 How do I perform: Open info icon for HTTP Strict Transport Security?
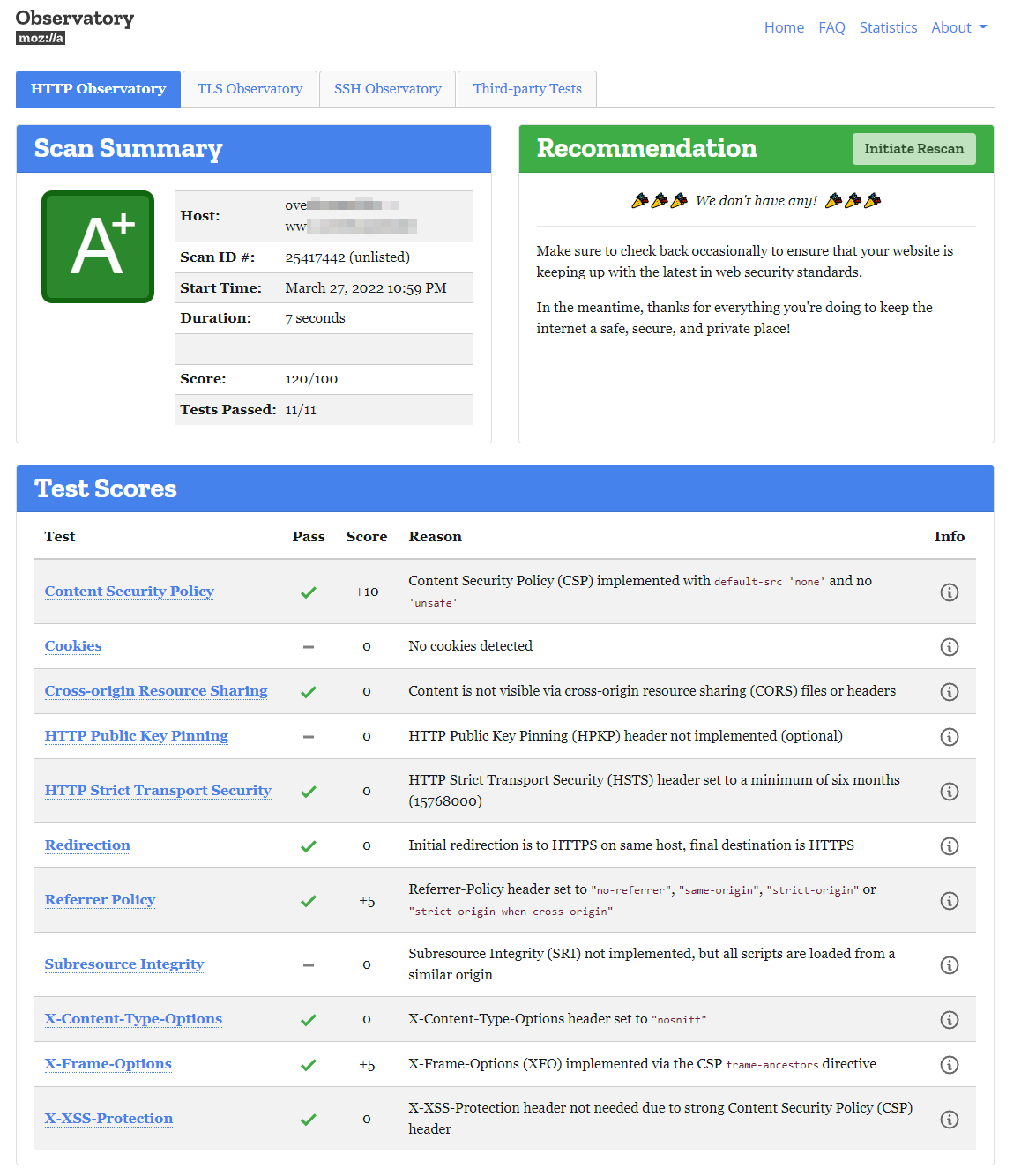949,792
